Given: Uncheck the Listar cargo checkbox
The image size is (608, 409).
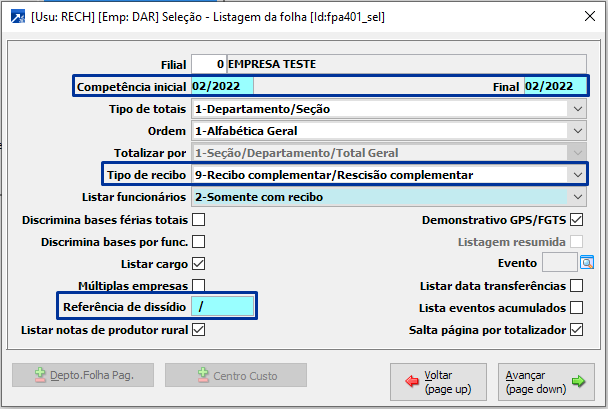Looking at the screenshot, I should click(x=199, y=264).
